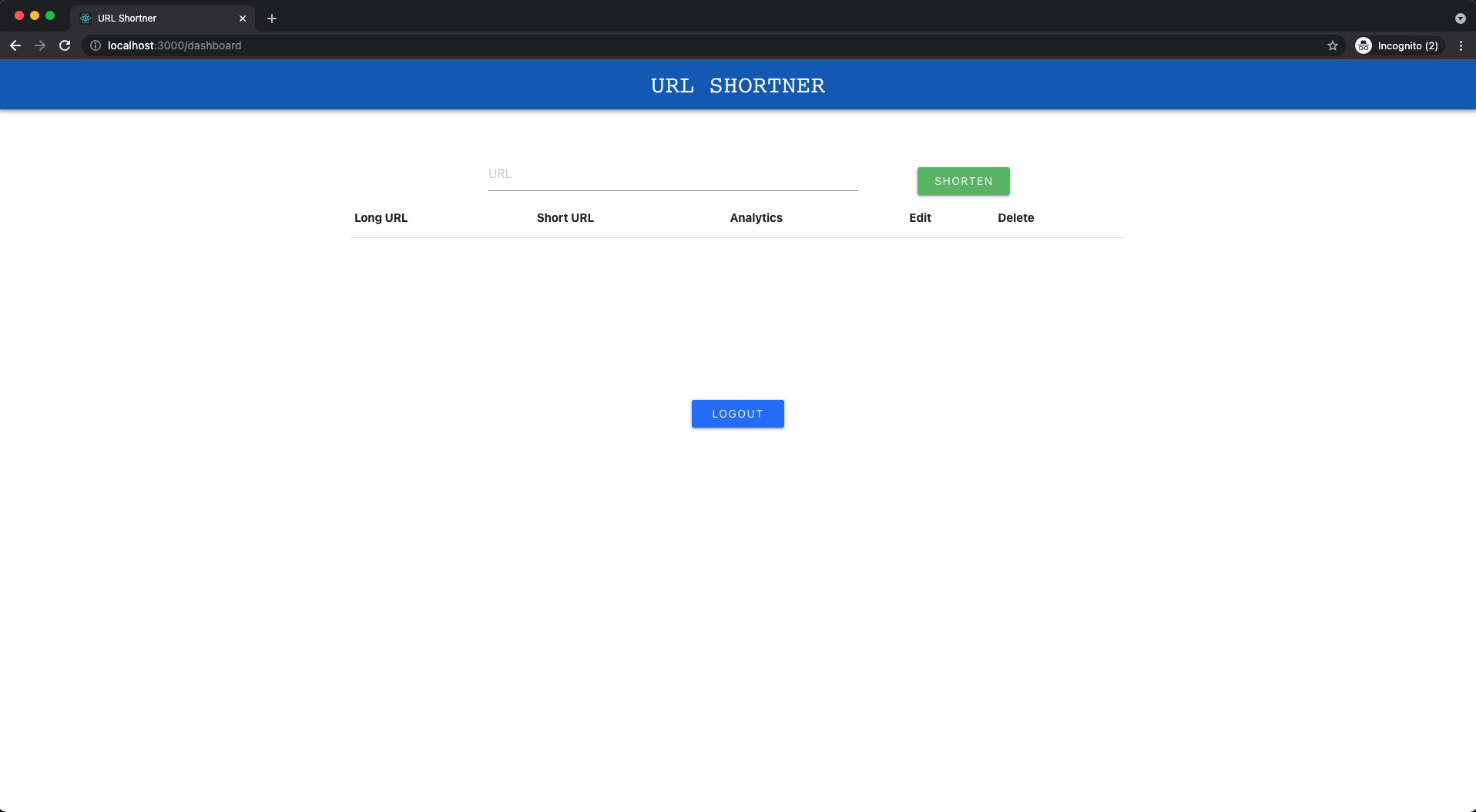Click the Analytics column header
This screenshot has height=812, width=1476.
pyautogui.click(x=756, y=218)
